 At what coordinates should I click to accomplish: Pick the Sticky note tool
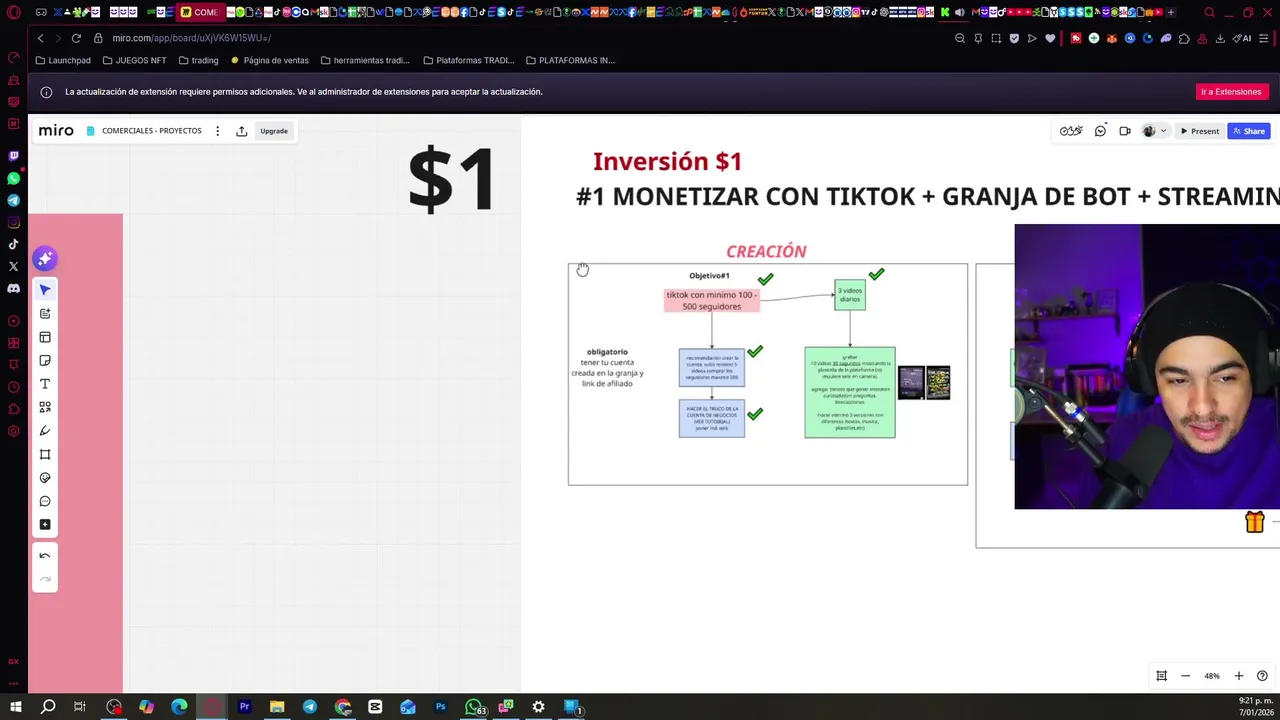(45, 361)
